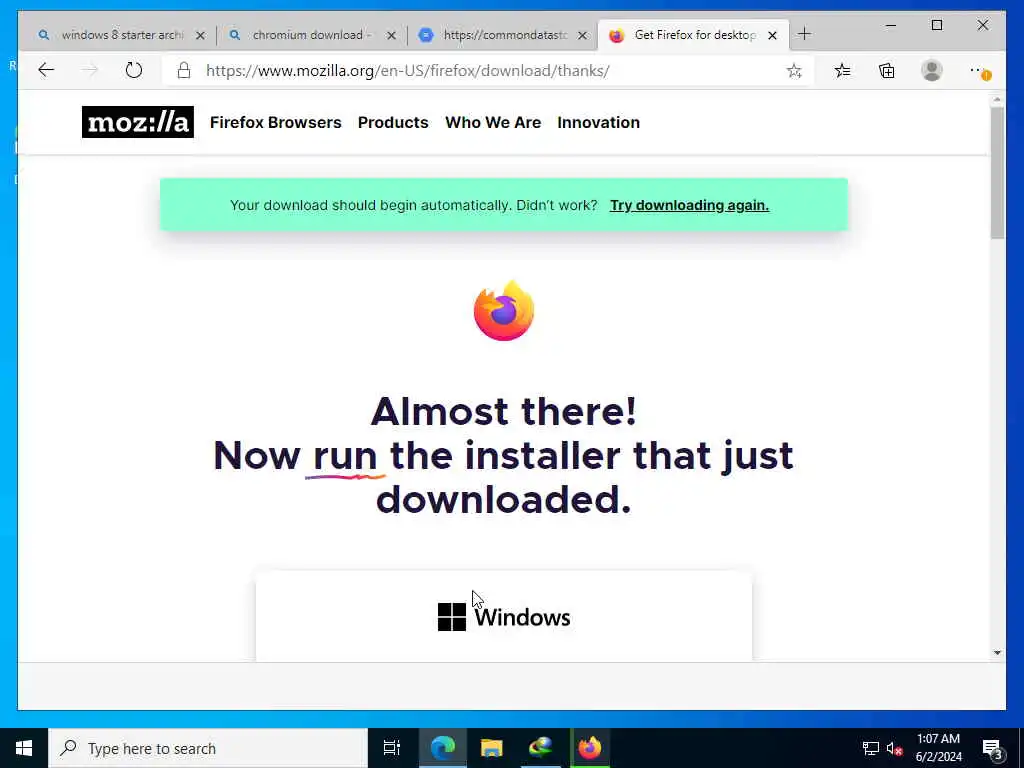
Task: Switch to the https://commondatasto tab
Action: (x=503, y=35)
